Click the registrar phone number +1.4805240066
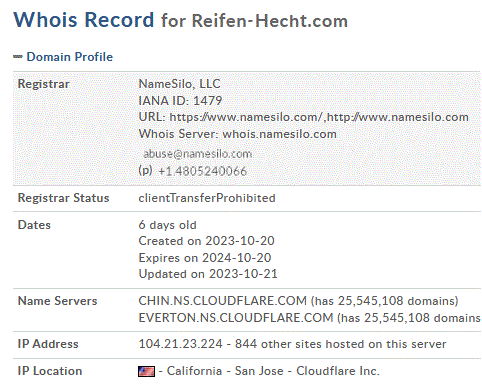The height and width of the screenshot is (385, 482). 202,171
